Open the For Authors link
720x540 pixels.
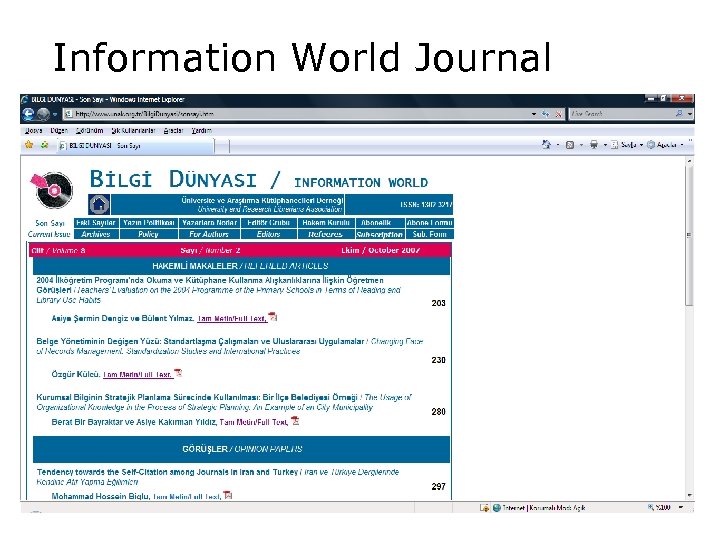point(209,234)
